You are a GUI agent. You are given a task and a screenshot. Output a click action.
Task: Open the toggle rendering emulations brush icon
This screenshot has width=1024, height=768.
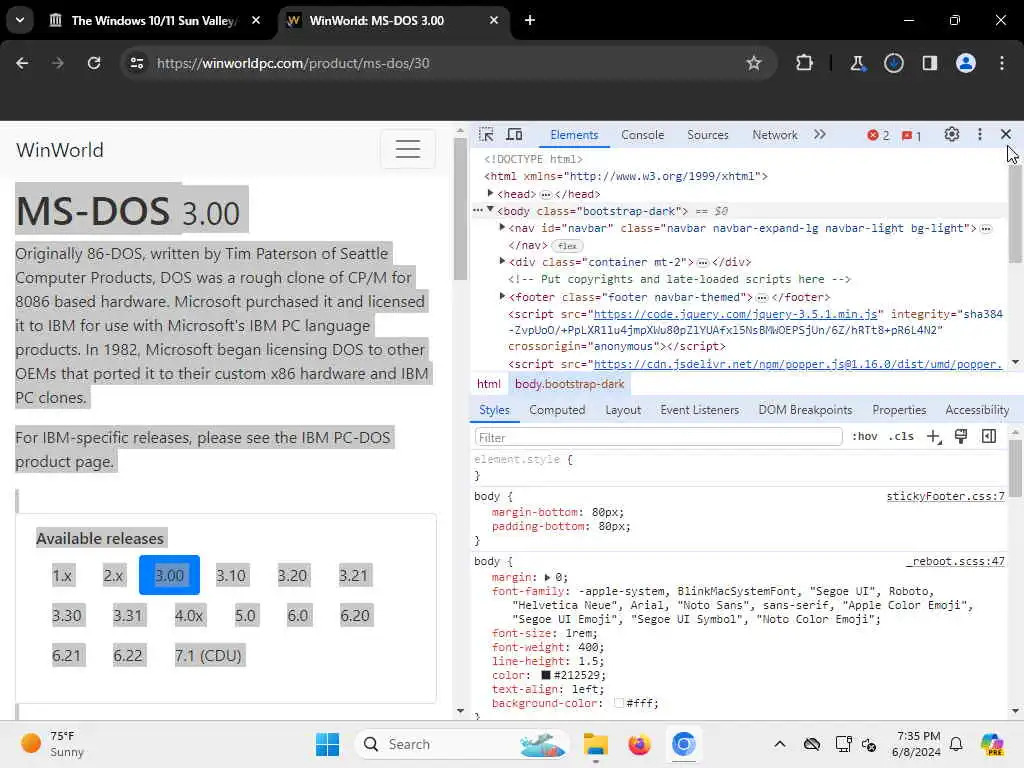(961, 437)
